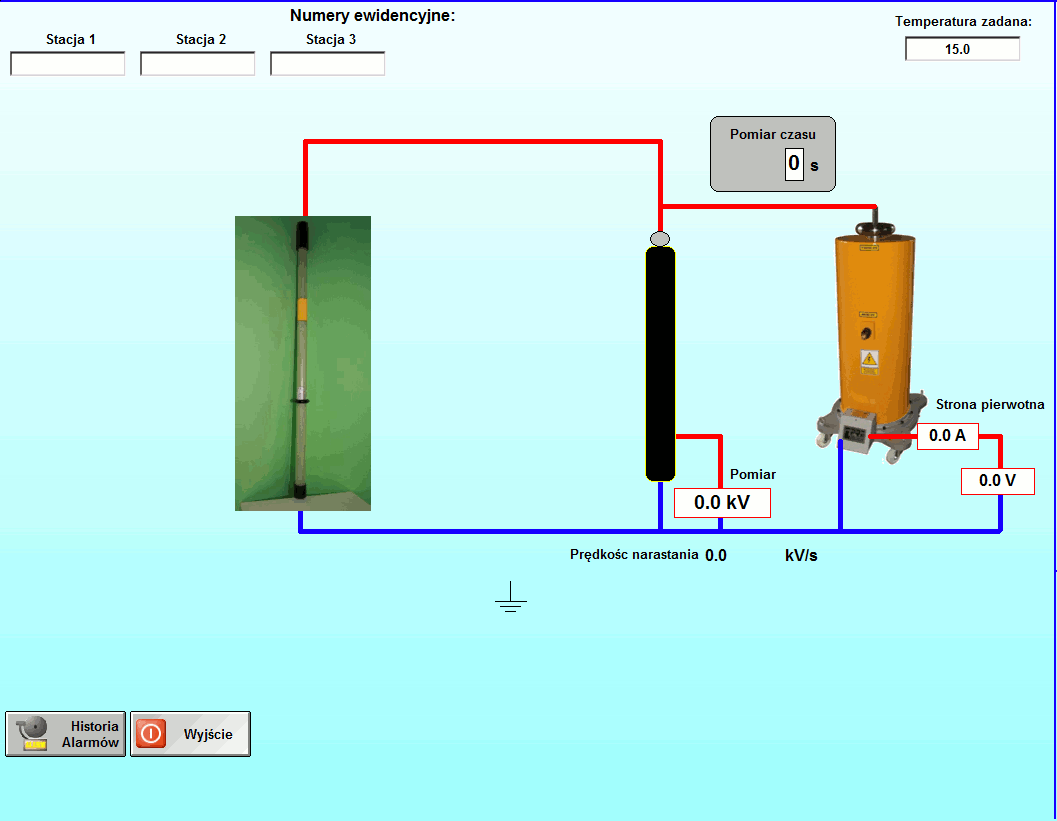The height and width of the screenshot is (821, 1057).
Task: Click the Temperatura zadana label
Action: (963, 22)
